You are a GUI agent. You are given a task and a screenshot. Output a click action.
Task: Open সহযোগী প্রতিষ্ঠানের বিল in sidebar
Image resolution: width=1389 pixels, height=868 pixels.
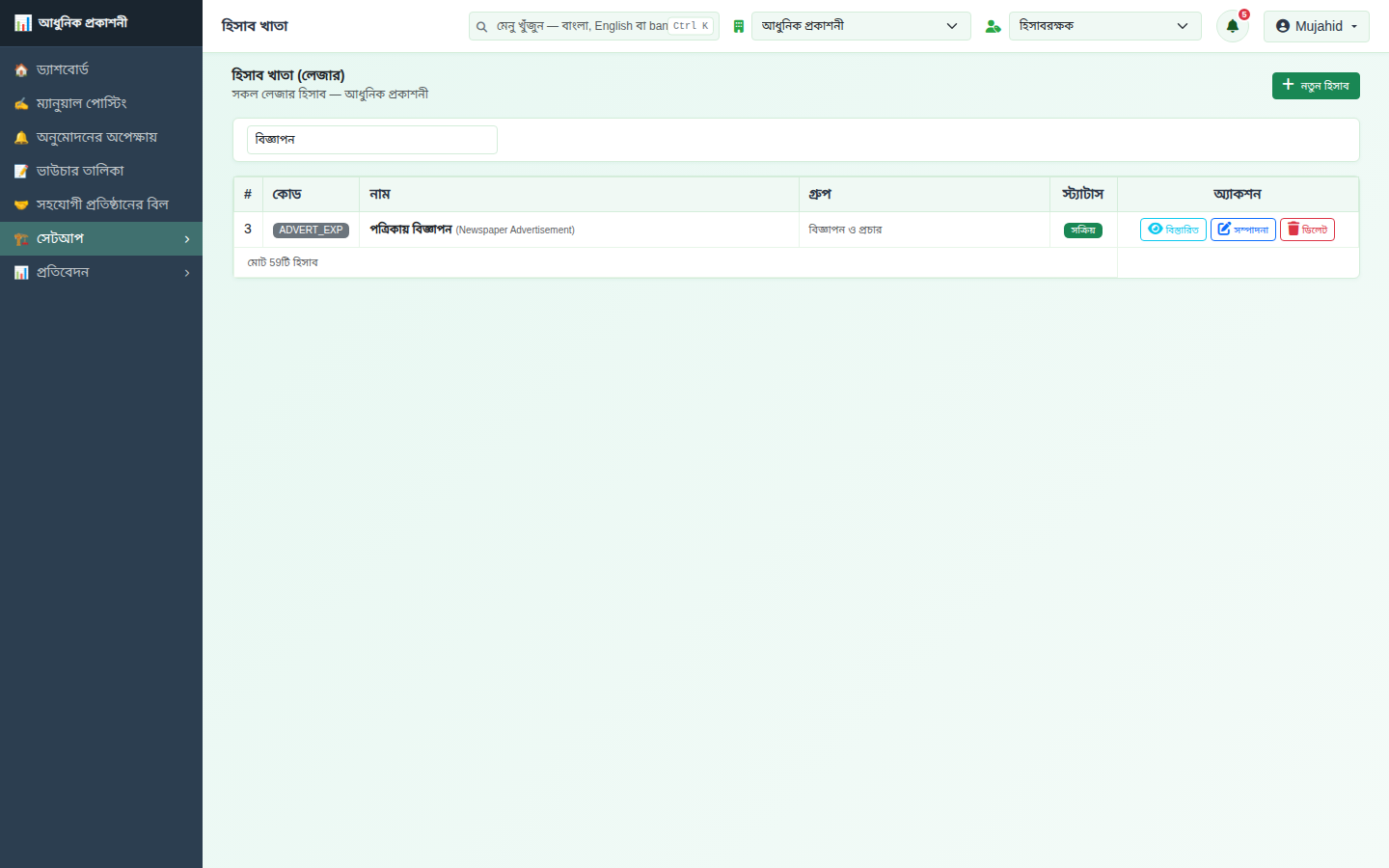(101, 205)
